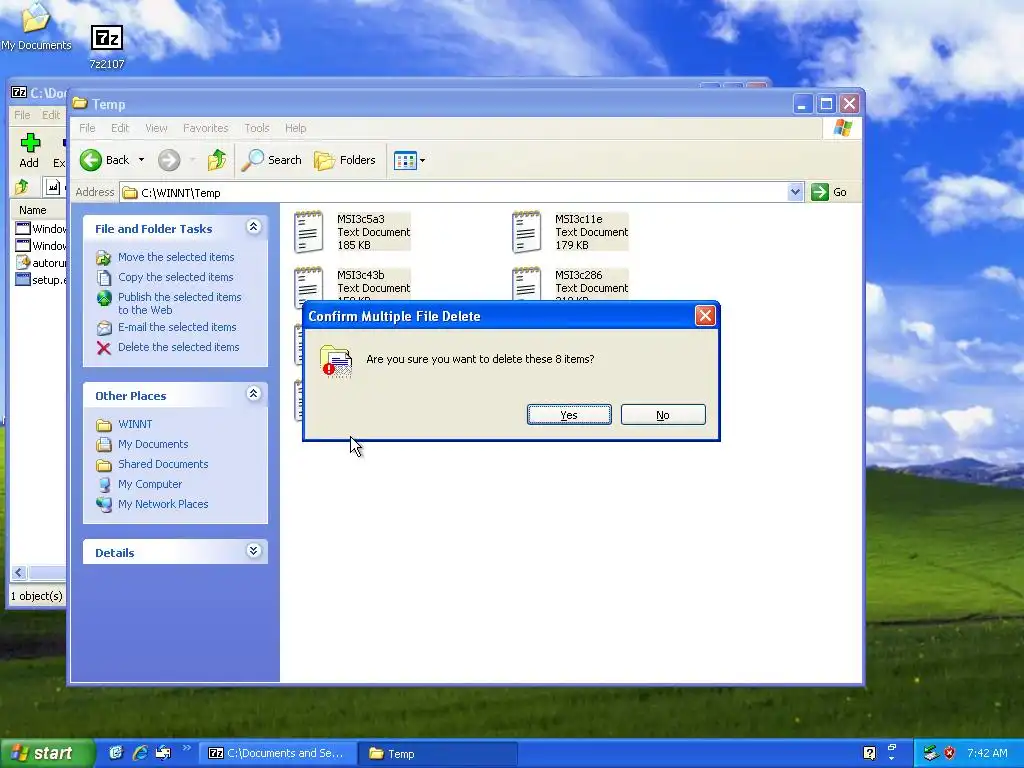Click the MSI3c11e file name
This screenshot has width=1024, height=768.
[579, 219]
